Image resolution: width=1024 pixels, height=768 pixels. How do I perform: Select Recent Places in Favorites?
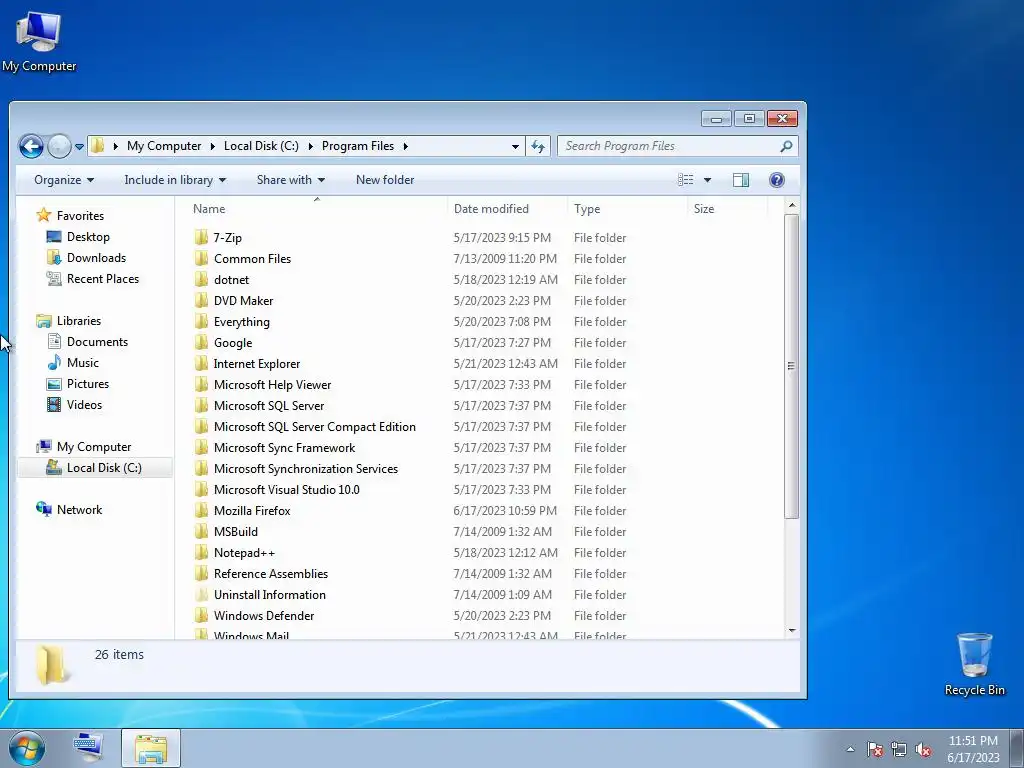pyautogui.click(x=103, y=279)
